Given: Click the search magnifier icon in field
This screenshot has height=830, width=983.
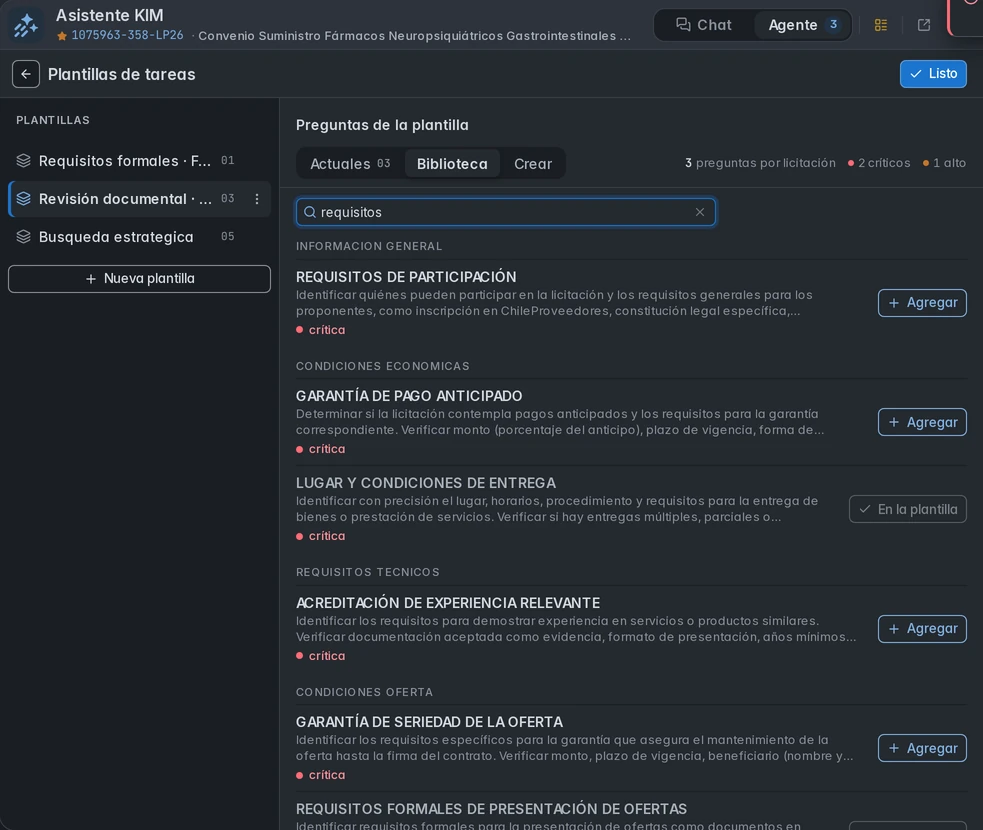Looking at the screenshot, I should (x=310, y=212).
